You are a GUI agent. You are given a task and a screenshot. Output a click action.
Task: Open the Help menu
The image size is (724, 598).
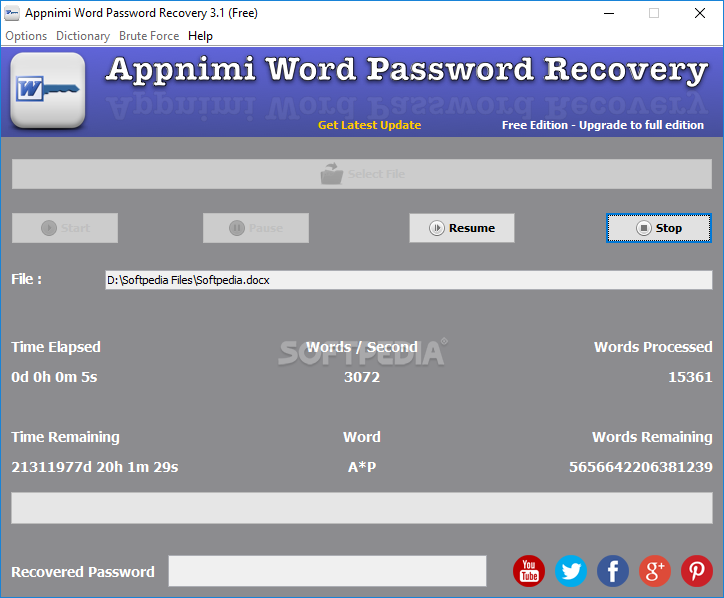coord(200,36)
